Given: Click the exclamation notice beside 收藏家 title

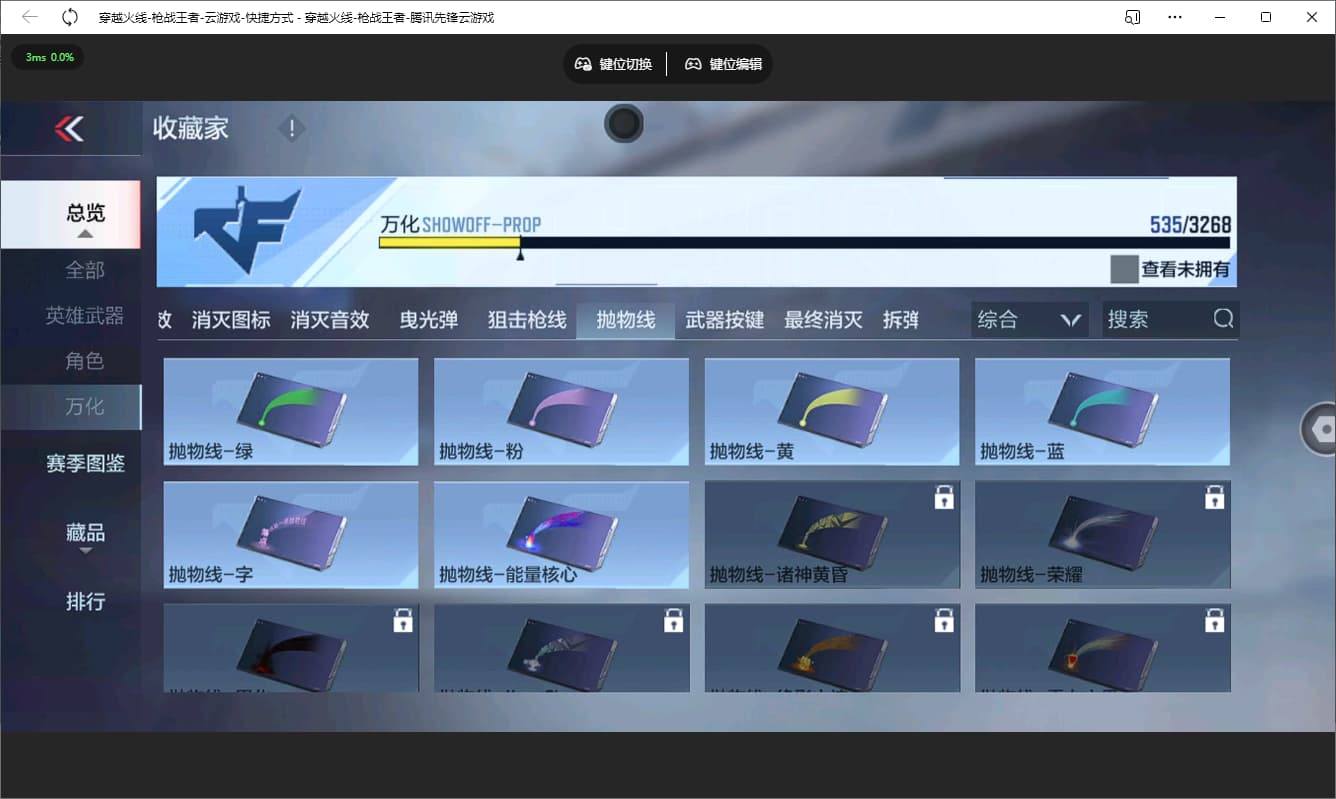Looking at the screenshot, I should coord(290,128).
